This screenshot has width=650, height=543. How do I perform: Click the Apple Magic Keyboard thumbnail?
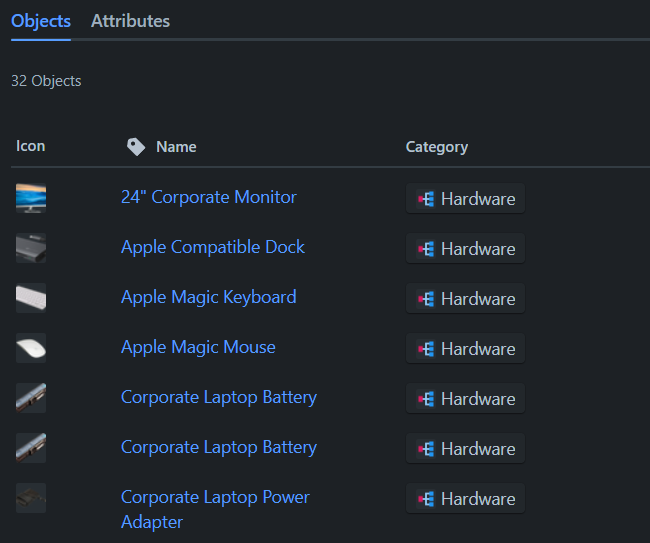pos(31,298)
